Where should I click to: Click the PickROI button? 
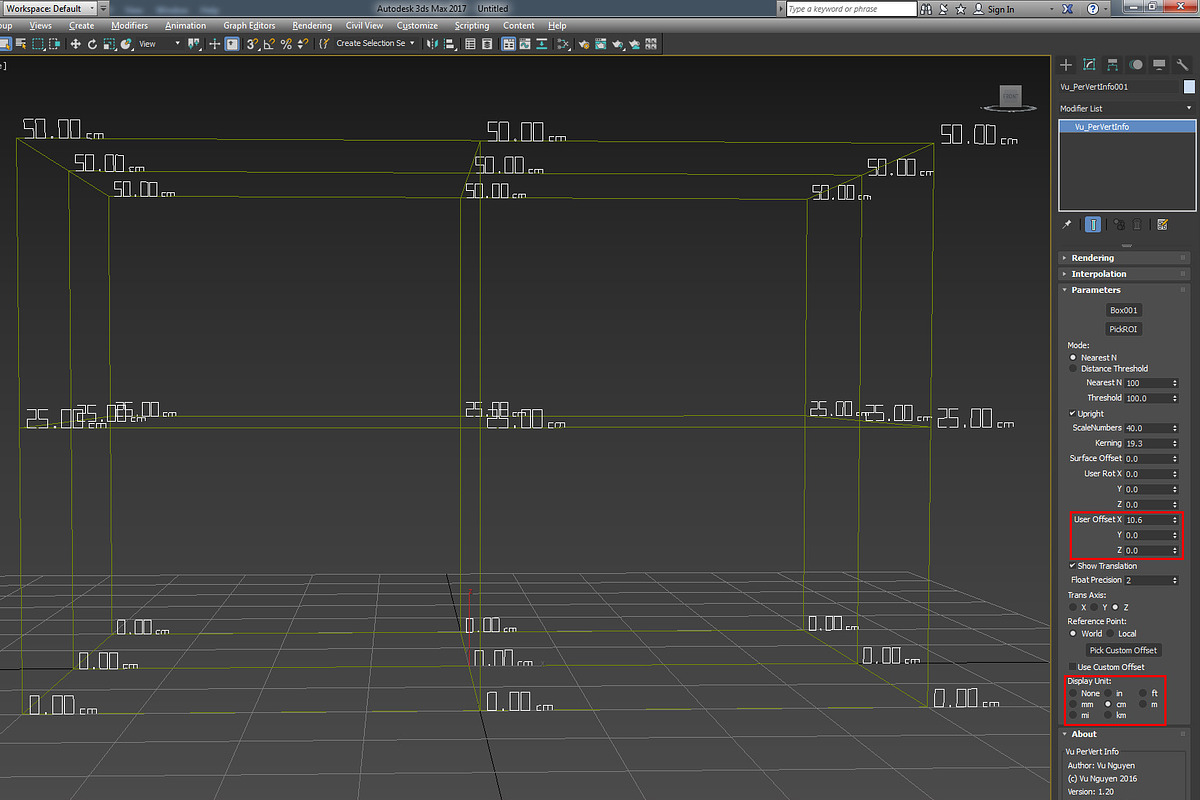tap(1125, 329)
